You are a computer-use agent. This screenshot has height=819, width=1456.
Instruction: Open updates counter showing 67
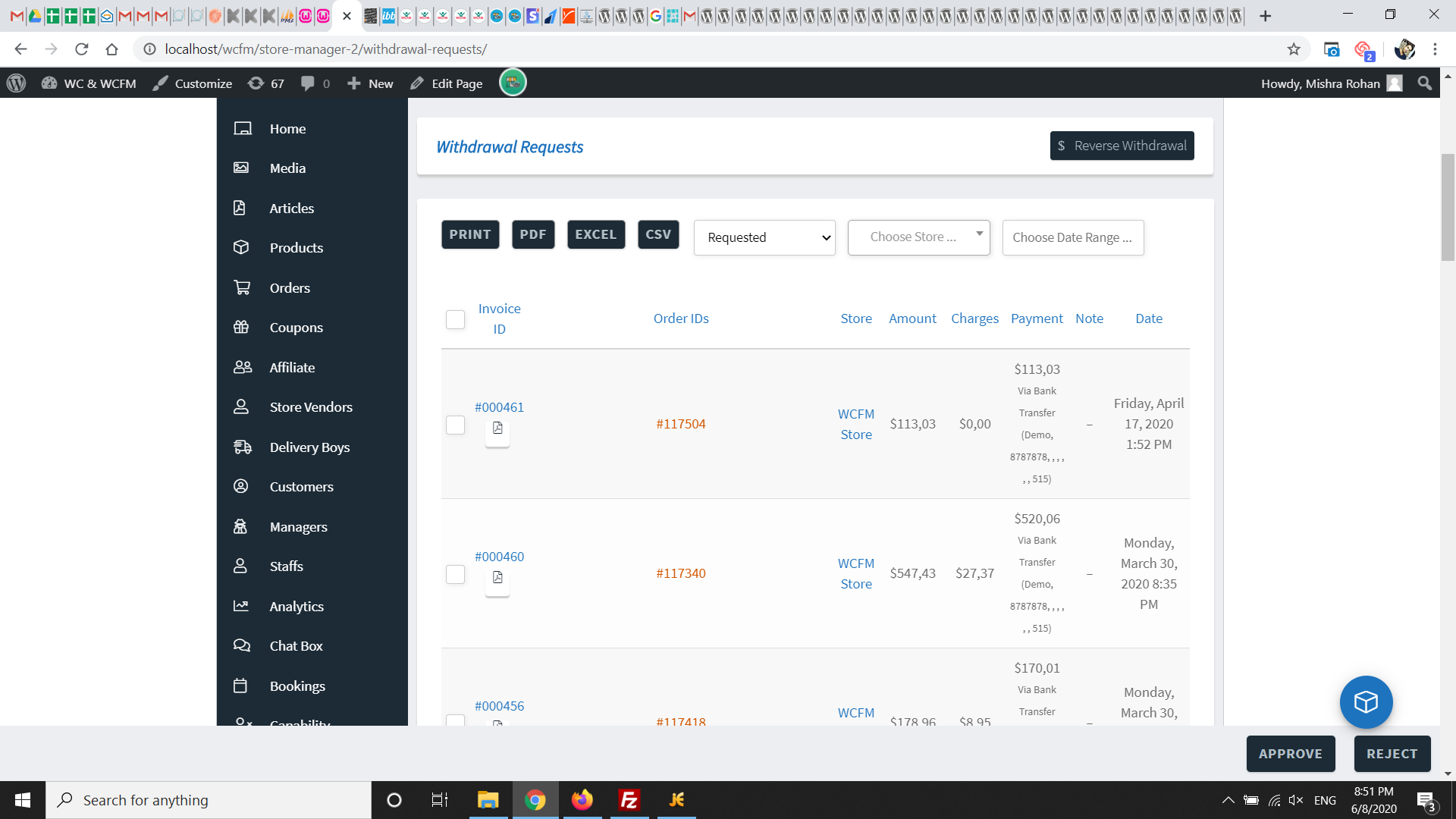tap(266, 83)
